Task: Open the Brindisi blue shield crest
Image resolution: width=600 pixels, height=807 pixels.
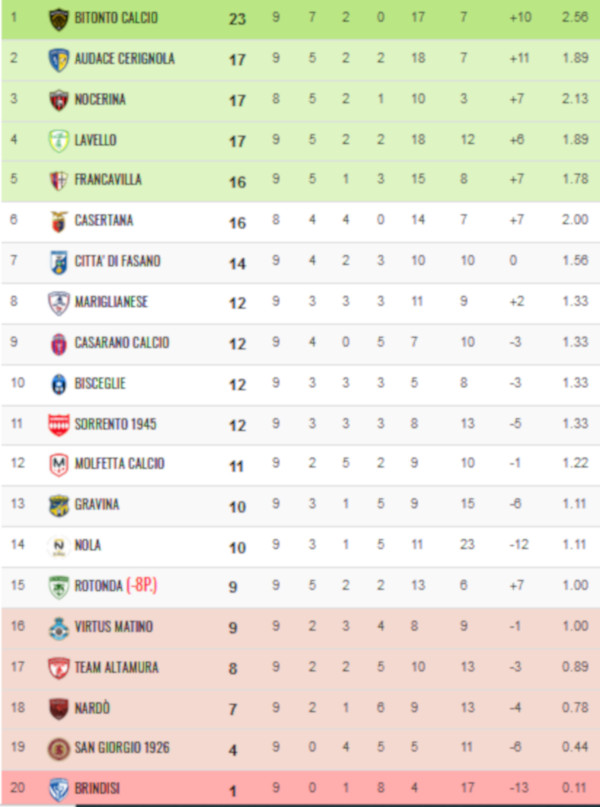Action: pyautogui.click(x=59, y=790)
